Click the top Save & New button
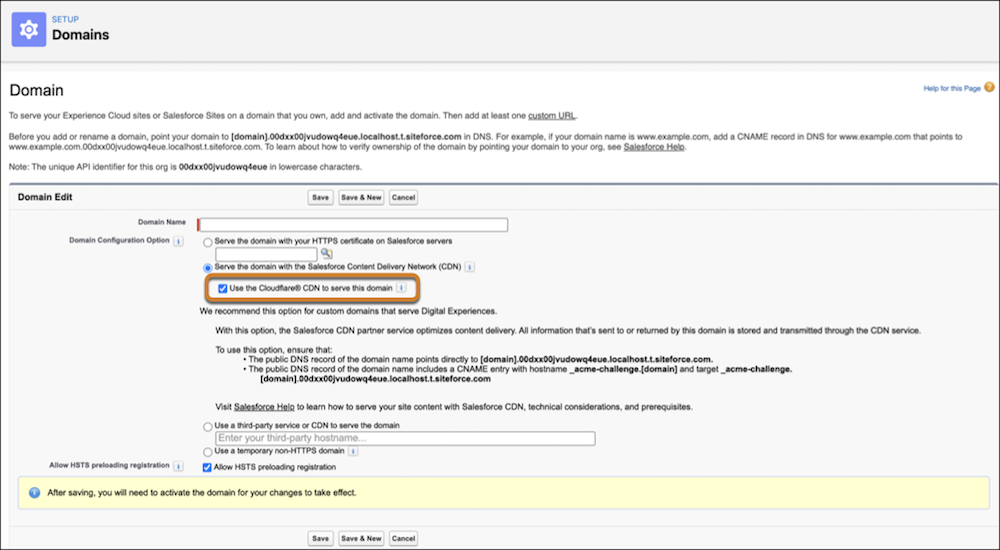The image size is (1000, 550). click(361, 198)
